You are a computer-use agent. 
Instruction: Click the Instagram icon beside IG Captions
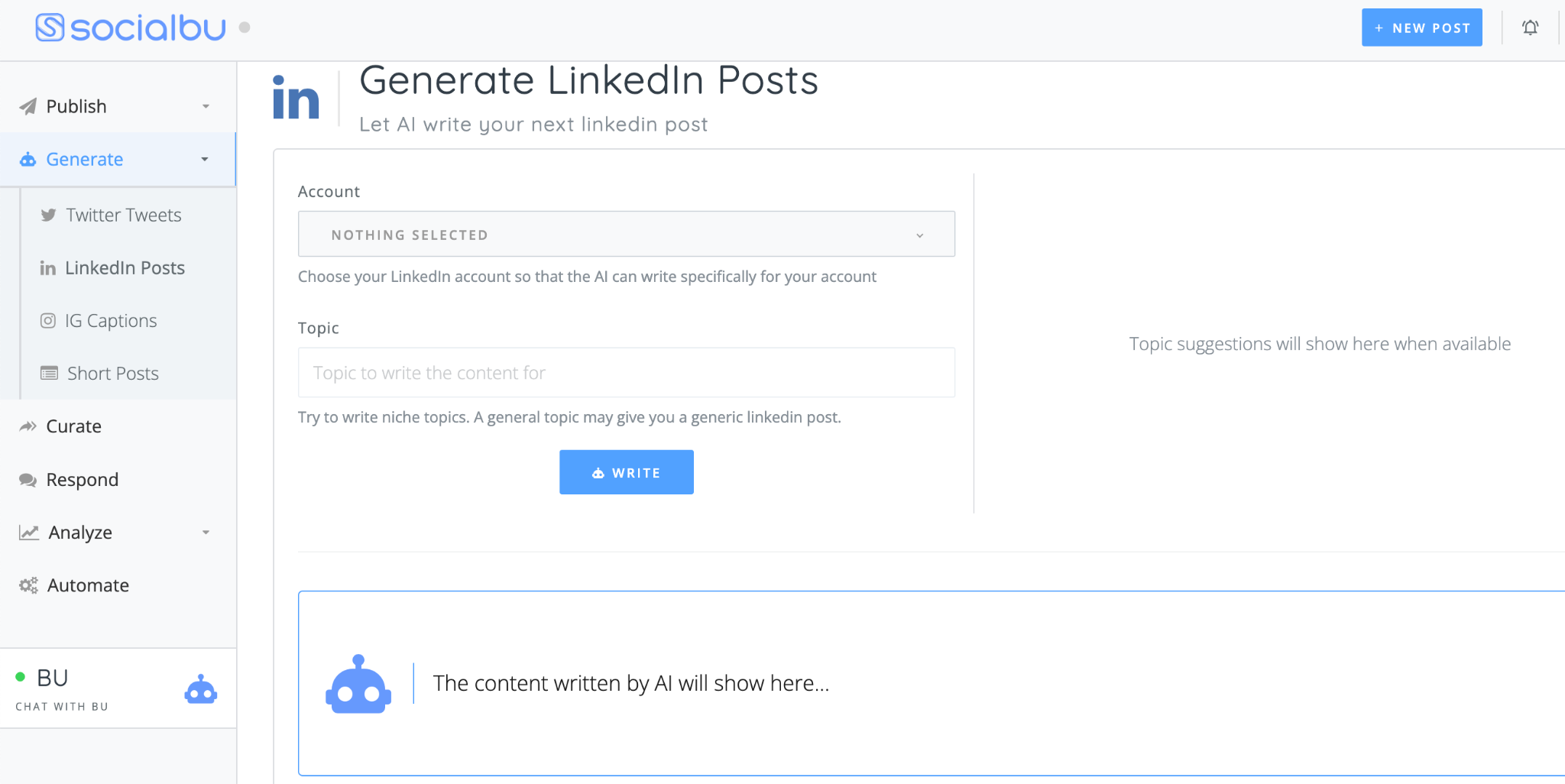48,321
